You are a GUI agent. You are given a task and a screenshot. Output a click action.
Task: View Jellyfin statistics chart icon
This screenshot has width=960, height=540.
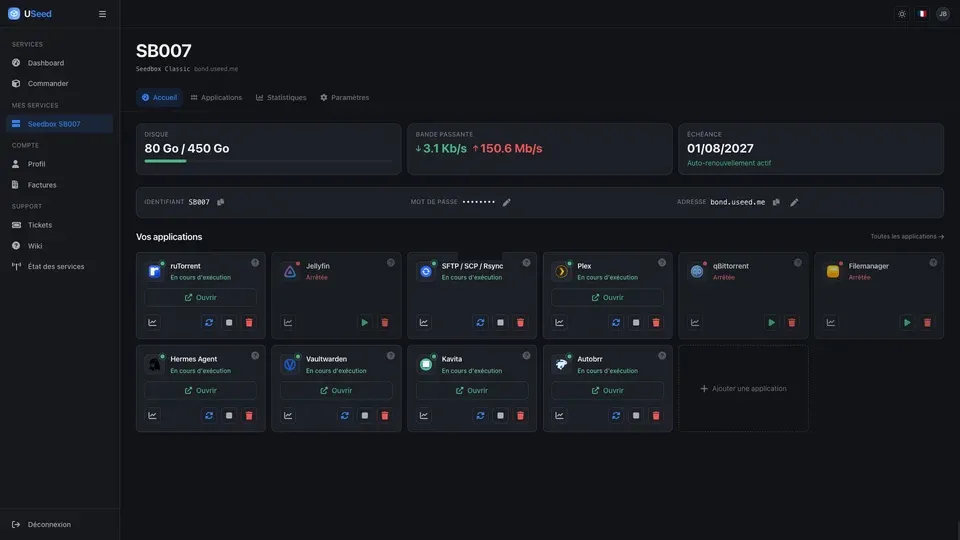pyautogui.click(x=288, y=323)
